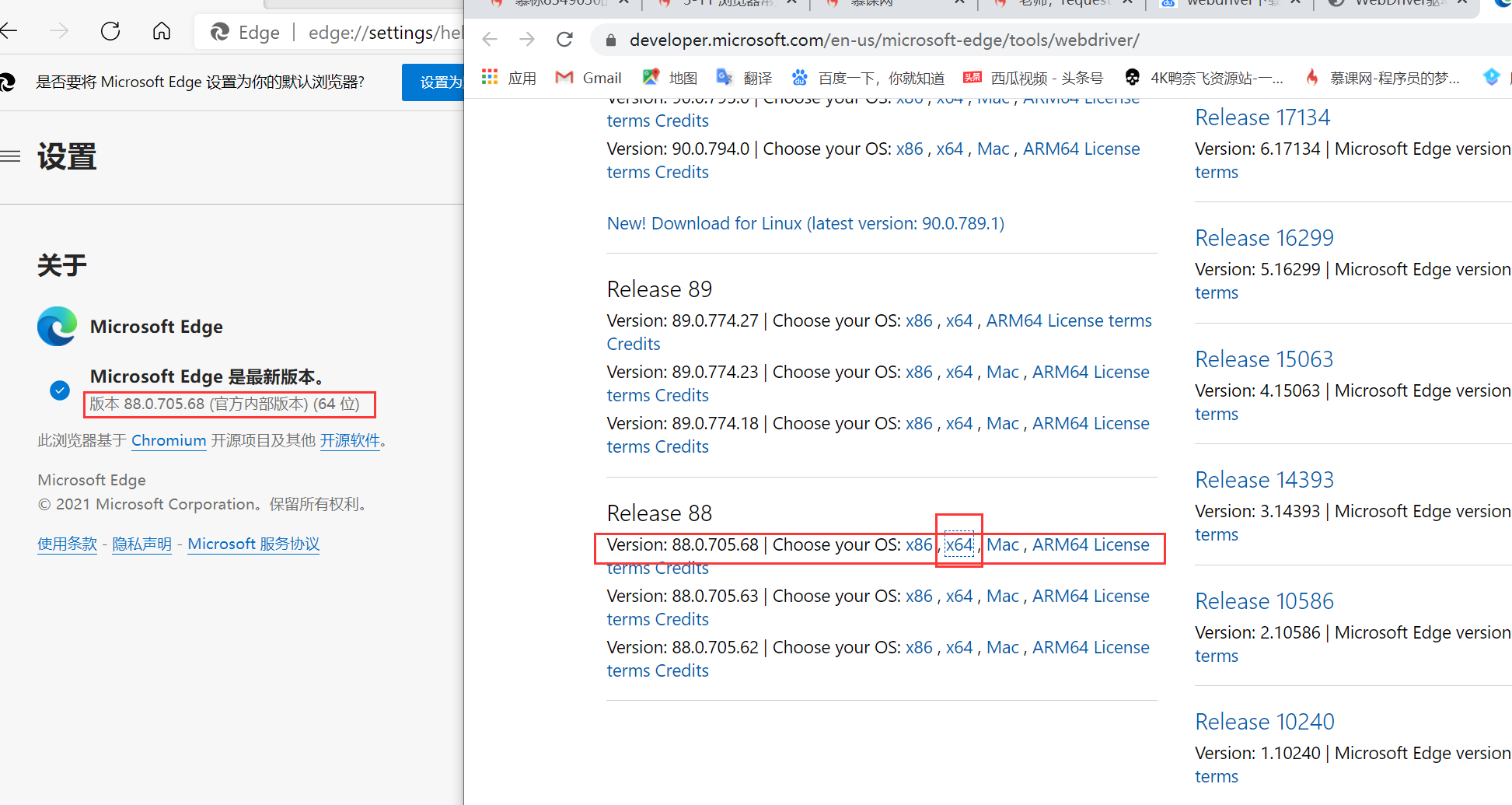Download x64 driver for version 89.0.774.27
This screenshot has width=1512, height=805.
(959, 320)
